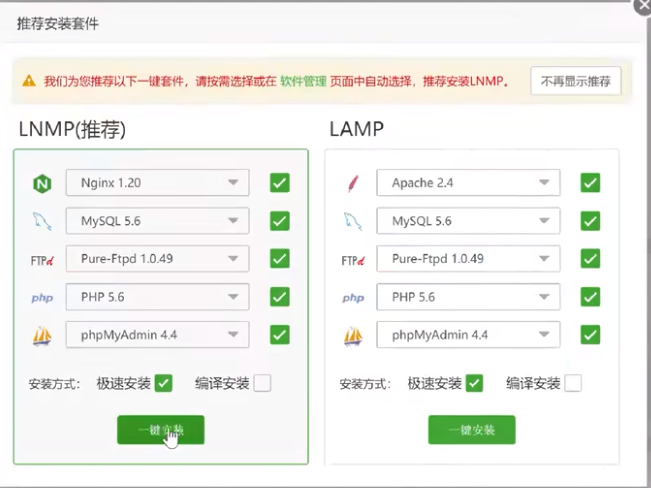Open the Apache 2.4 version dropdown
Screen dimensions: 651x488
468,182
